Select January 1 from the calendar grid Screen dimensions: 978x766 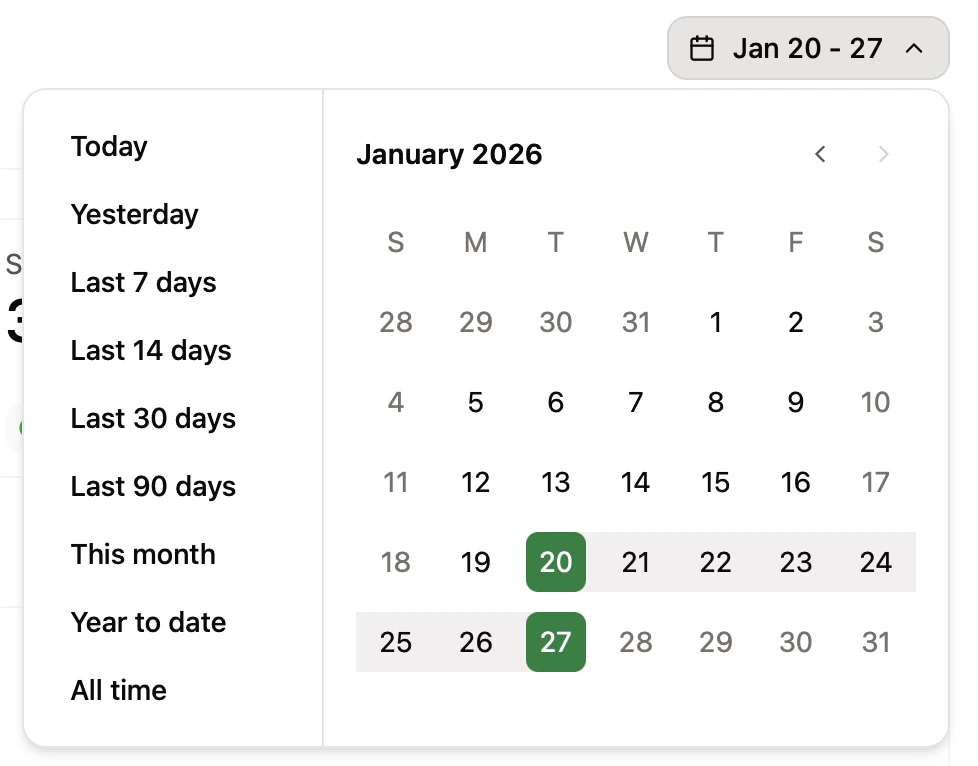[716, 322]
